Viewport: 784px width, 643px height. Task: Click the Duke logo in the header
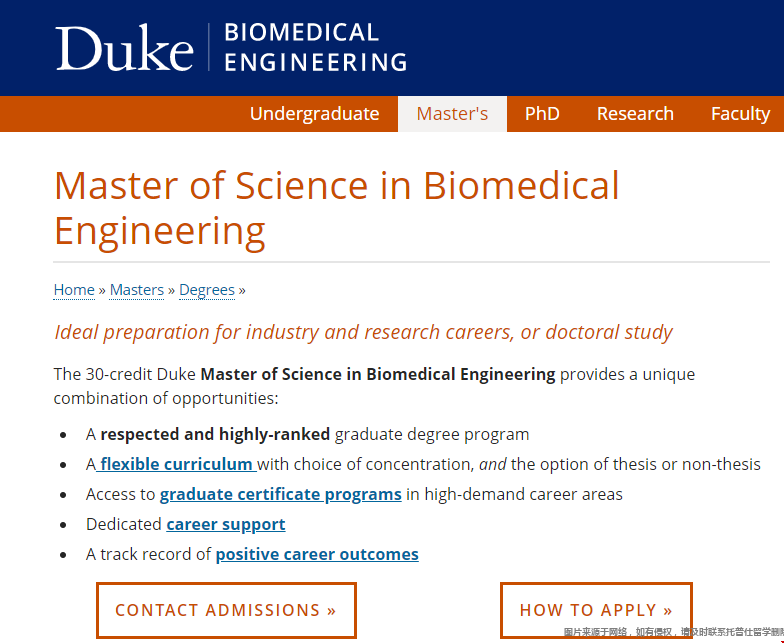(124, 48)
